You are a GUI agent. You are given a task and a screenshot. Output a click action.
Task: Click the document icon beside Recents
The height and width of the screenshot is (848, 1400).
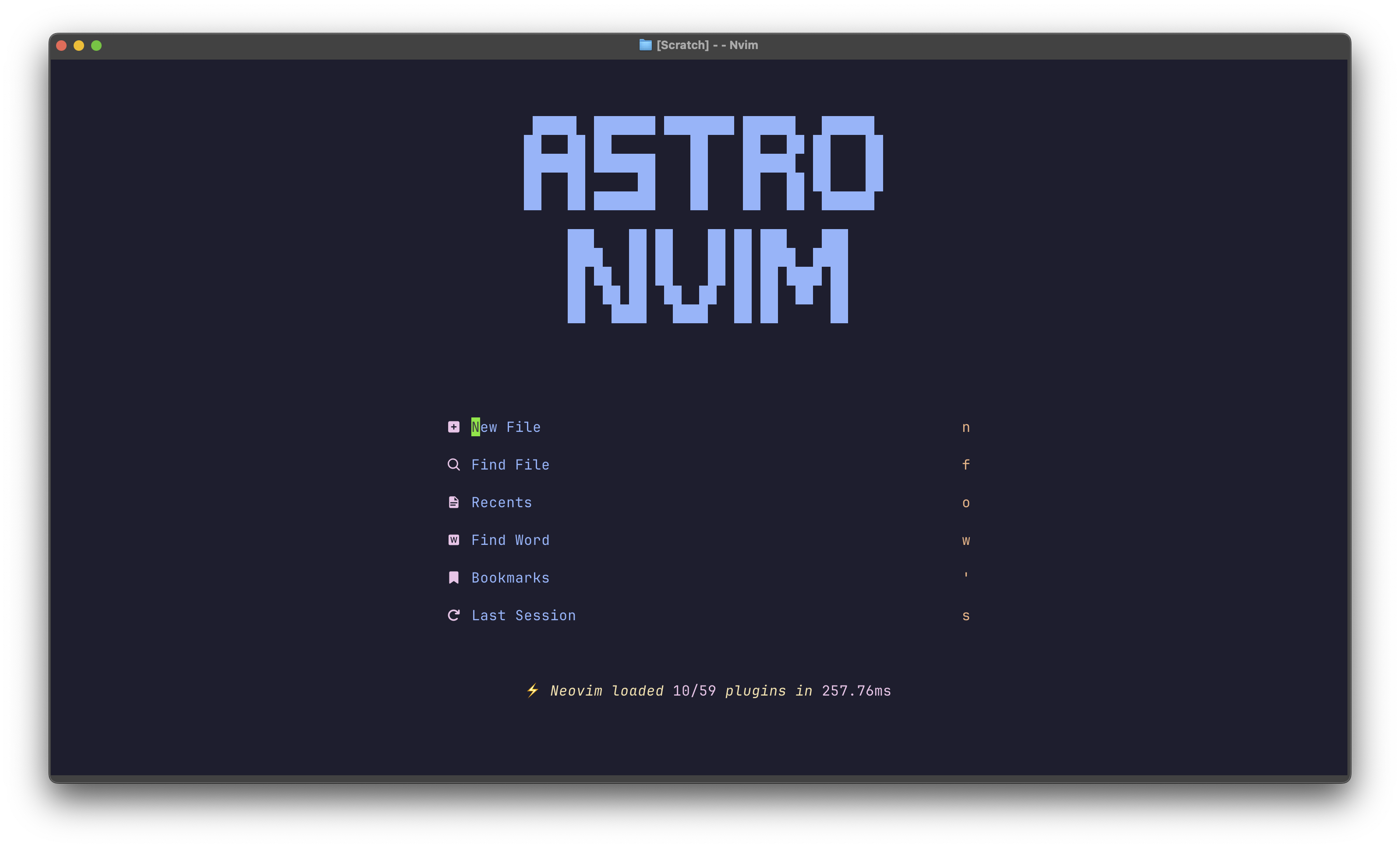tap(453, 502)
